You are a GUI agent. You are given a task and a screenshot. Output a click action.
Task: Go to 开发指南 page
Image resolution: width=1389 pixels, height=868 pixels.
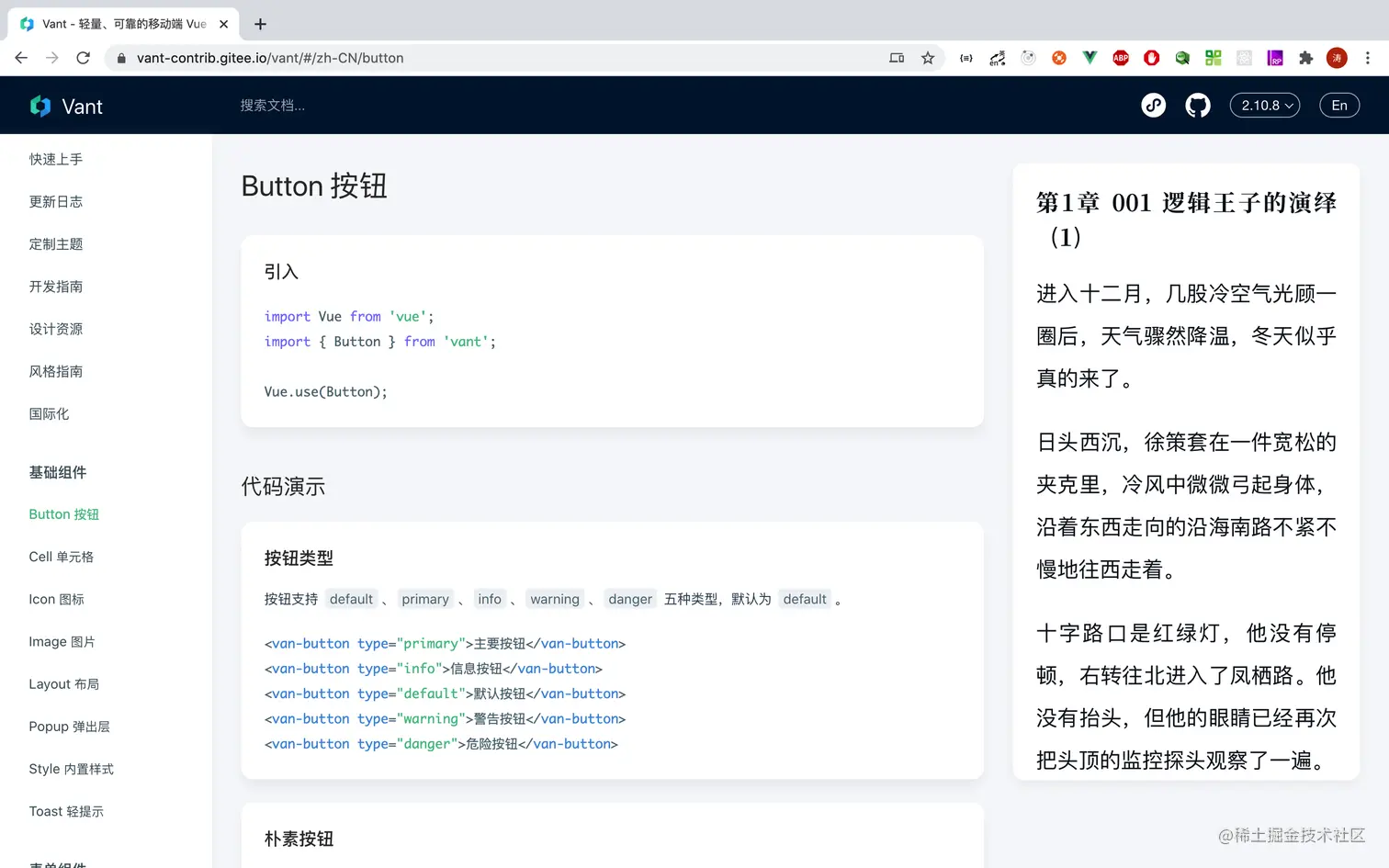pyautogui.click(x=56, y=287)
